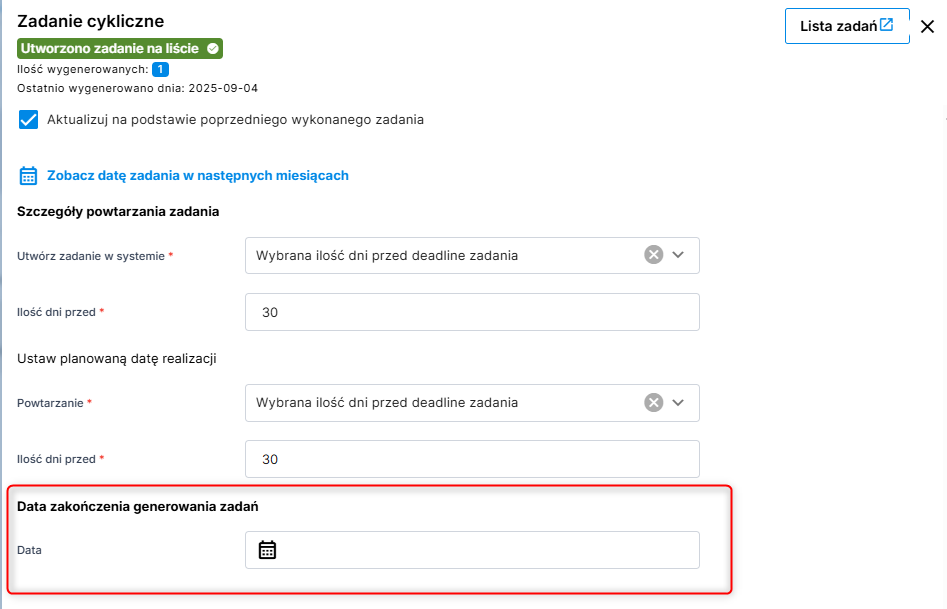Screen dimensions: 947x609
Task: Click the checkmark icon in the green badge
Action: coord(212,48)
